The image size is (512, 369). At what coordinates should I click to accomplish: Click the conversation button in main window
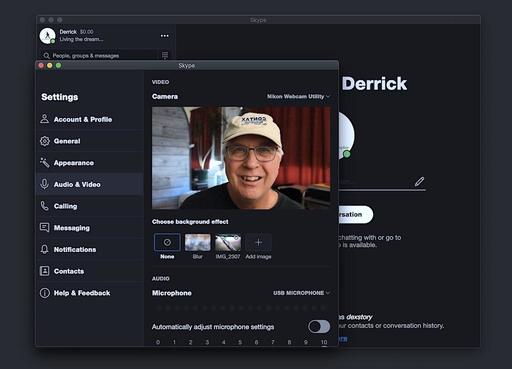click(x=356, y=214)
